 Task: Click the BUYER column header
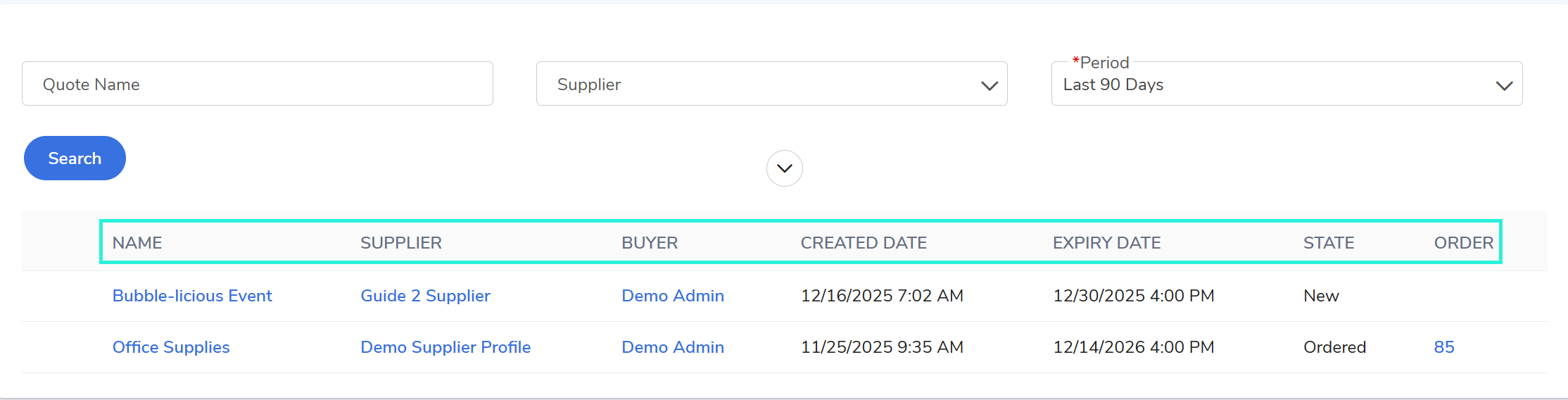(x=650, y=243)
